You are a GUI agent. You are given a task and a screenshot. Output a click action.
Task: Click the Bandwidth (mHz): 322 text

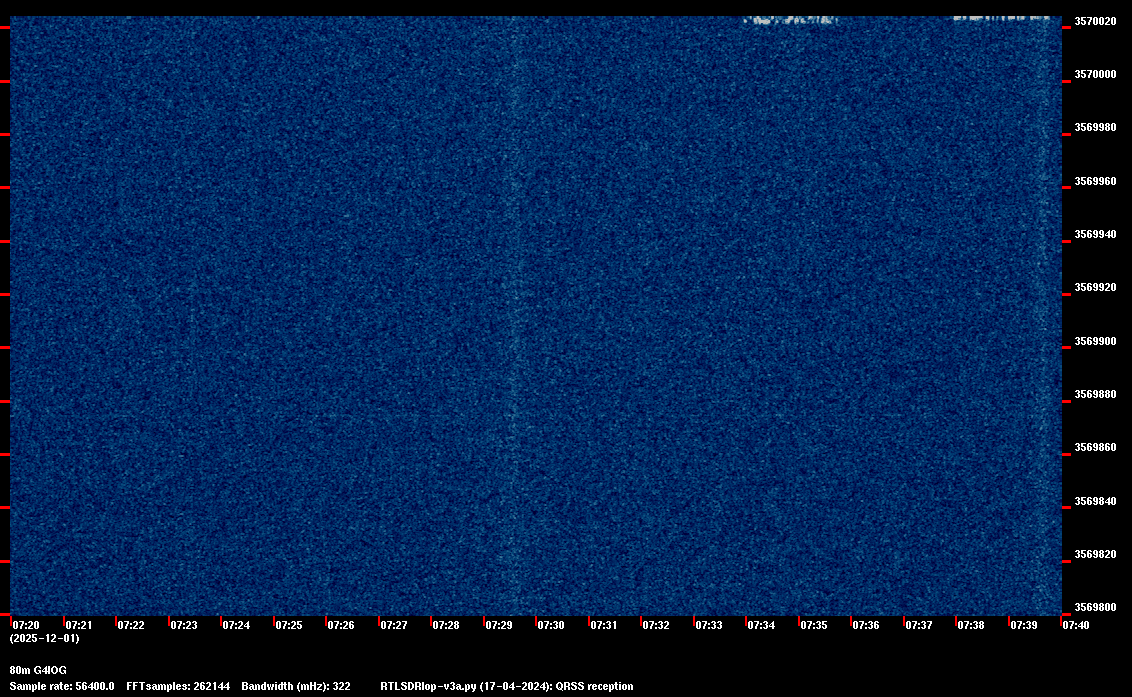click(x=296, y=686)
